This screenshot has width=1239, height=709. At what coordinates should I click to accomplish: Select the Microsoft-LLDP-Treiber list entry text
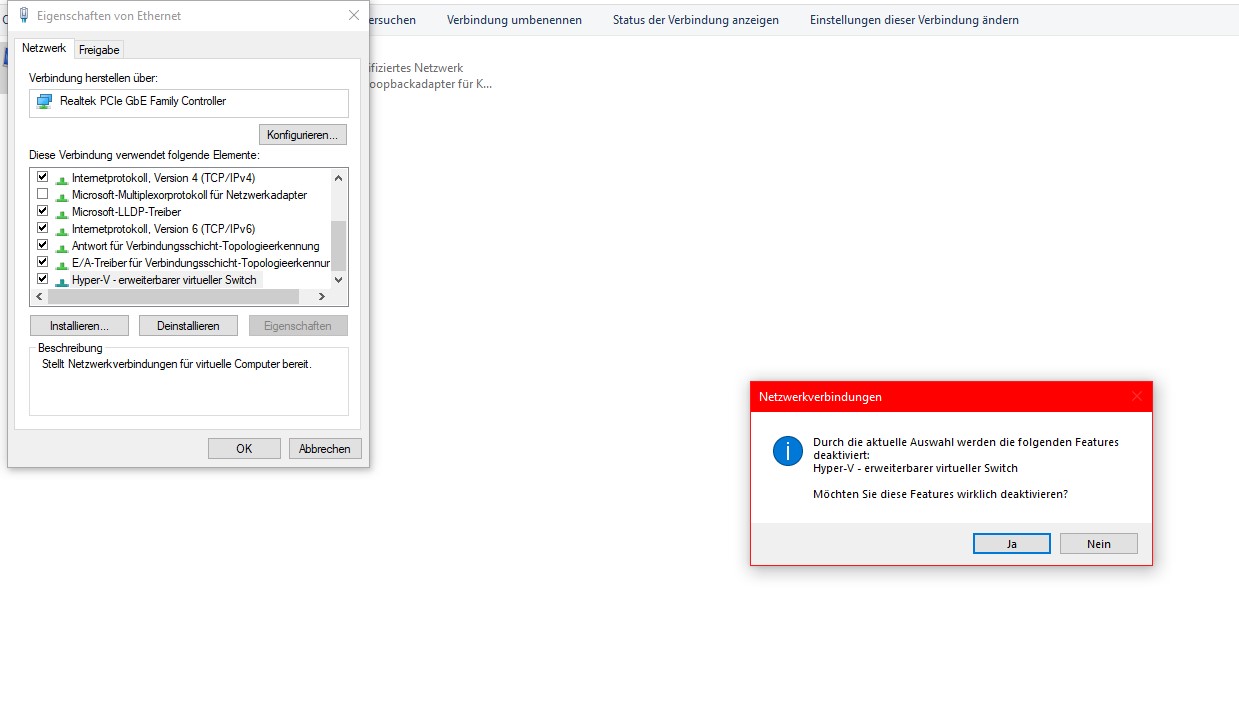coord(126,212)
